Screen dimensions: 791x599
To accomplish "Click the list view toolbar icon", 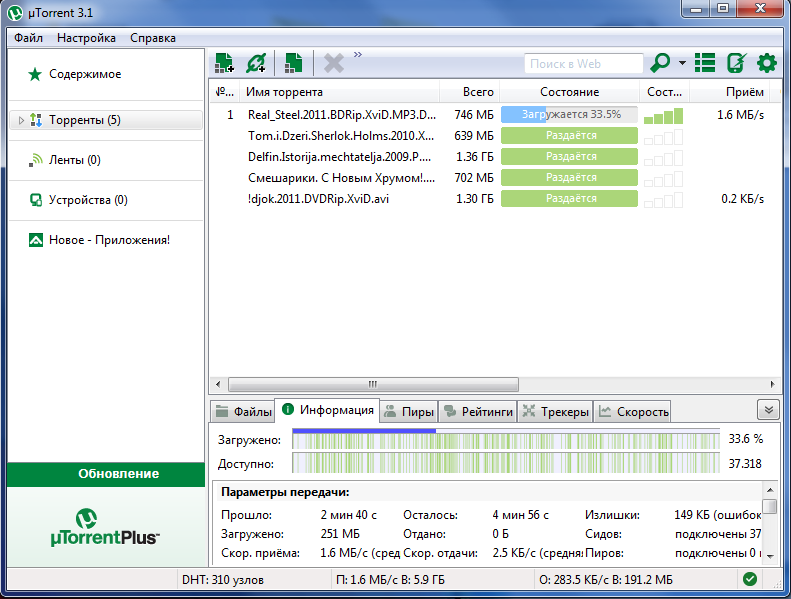I will 705,63.
